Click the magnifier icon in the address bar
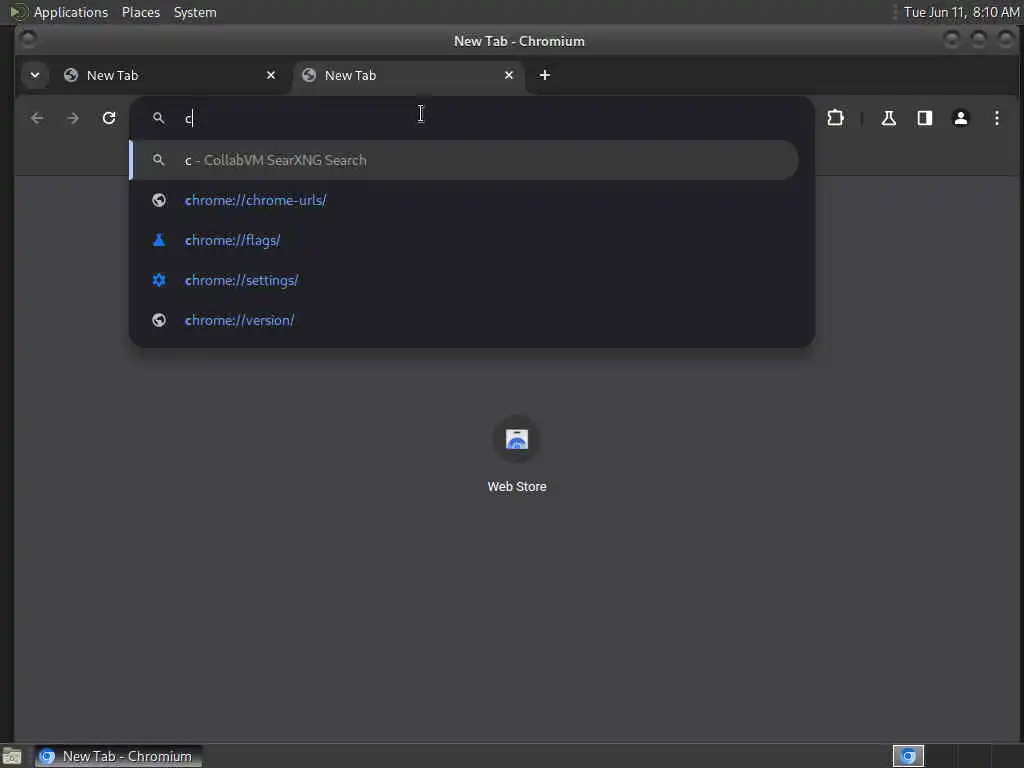Image resolution: width=1024 pixels, height=768 pixels. click(159, 118)
